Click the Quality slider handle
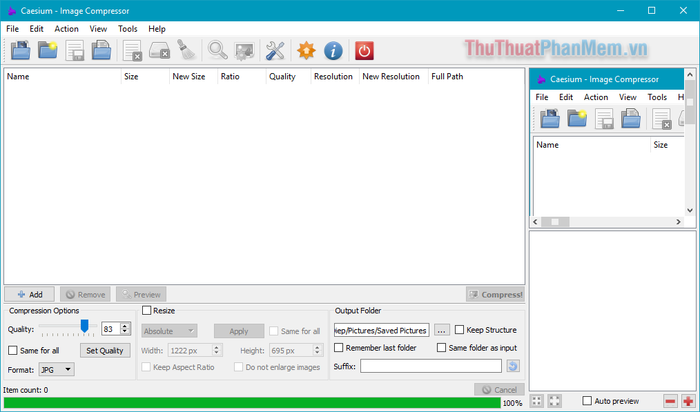Viewport: 700px width, 412px height. pos(84,326)
